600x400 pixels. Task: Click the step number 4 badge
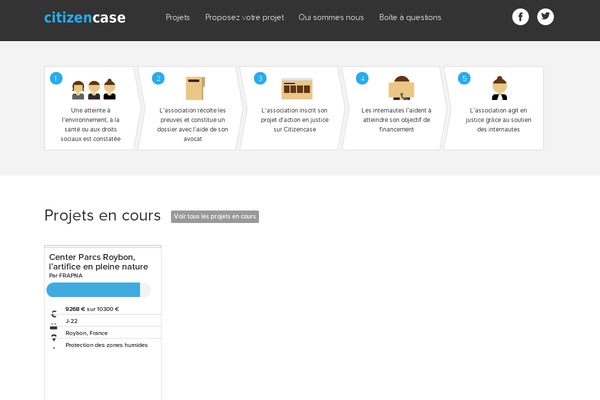(362, 78)
